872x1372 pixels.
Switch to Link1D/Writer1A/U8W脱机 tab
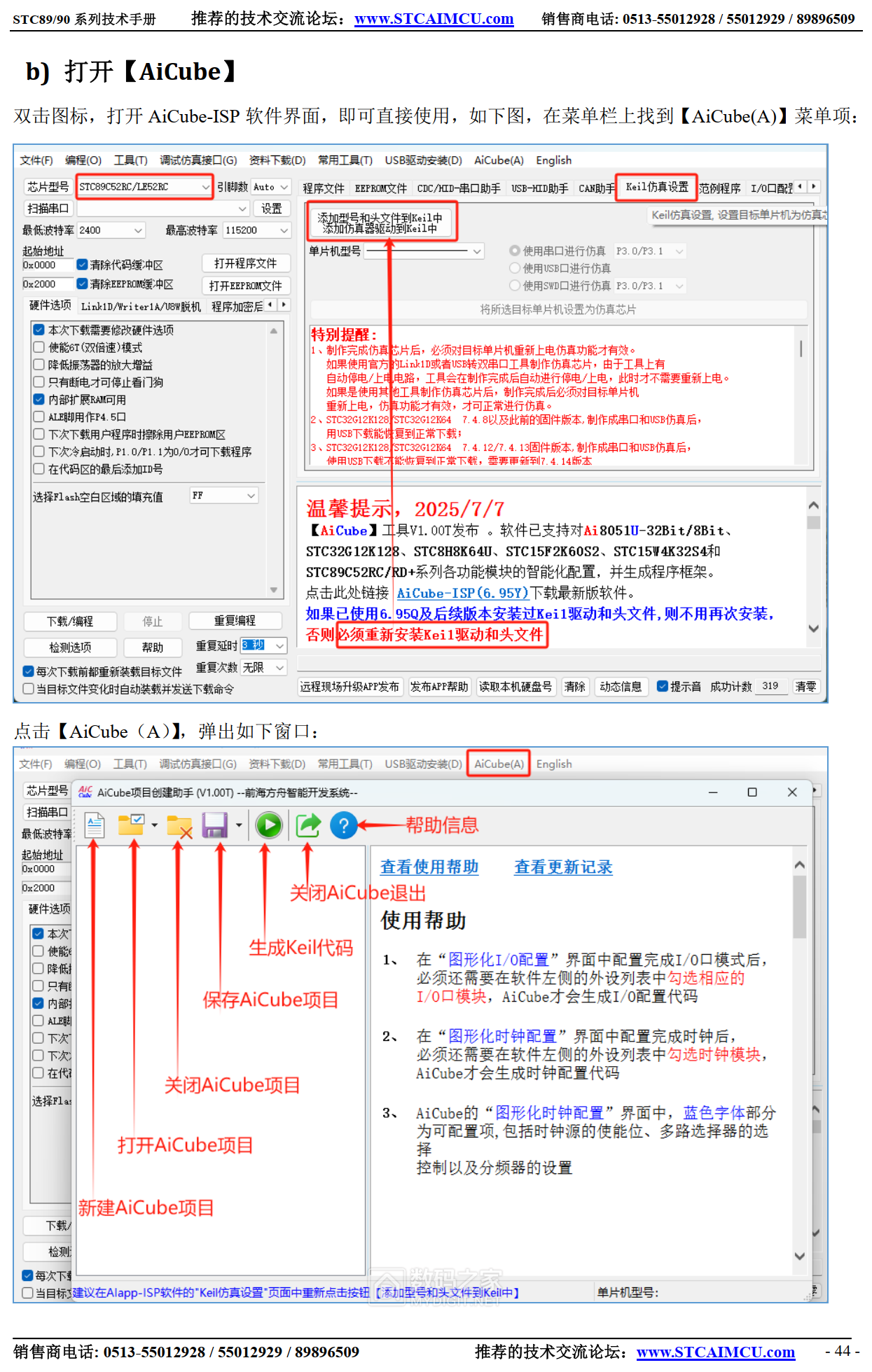click(x=141, y=307)
